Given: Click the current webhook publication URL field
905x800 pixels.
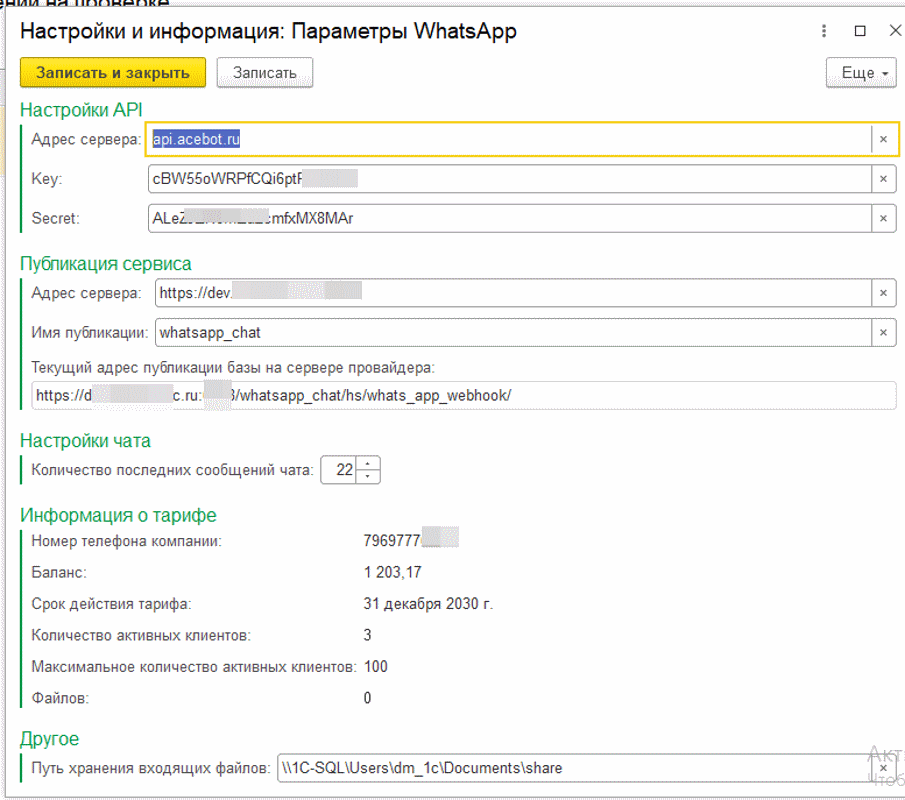Looking at the screenshot, I should [x=463, y=395].
